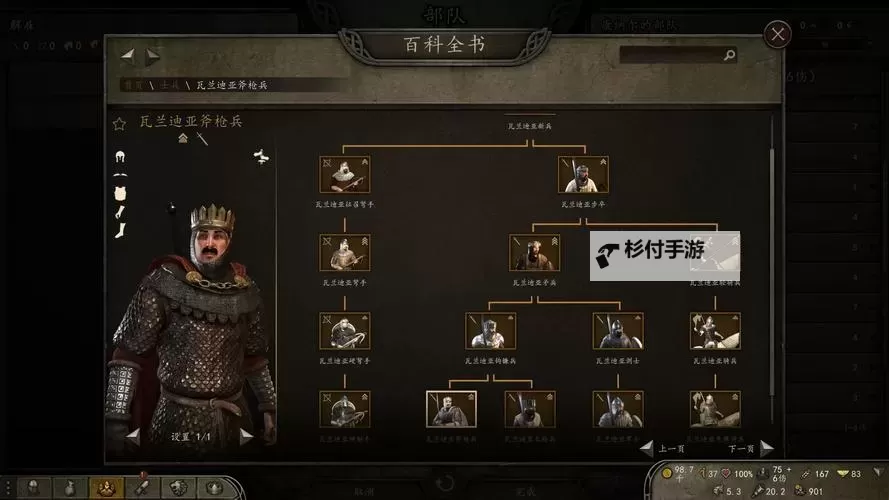Image resolution: width=889 pixels, height=500 pixels.
Task: Select the glove equipment slot icon
Action: point(120,213)
